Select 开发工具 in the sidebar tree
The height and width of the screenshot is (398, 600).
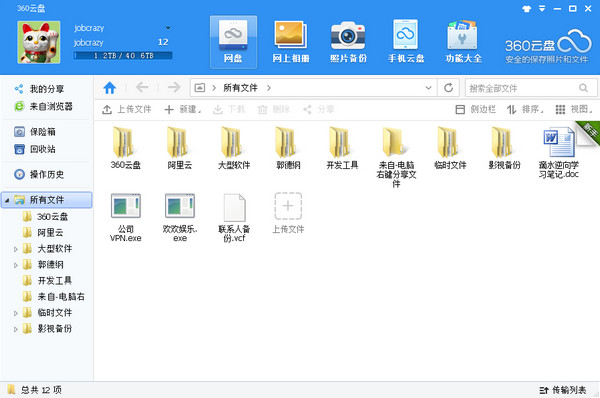pos(47,281)
